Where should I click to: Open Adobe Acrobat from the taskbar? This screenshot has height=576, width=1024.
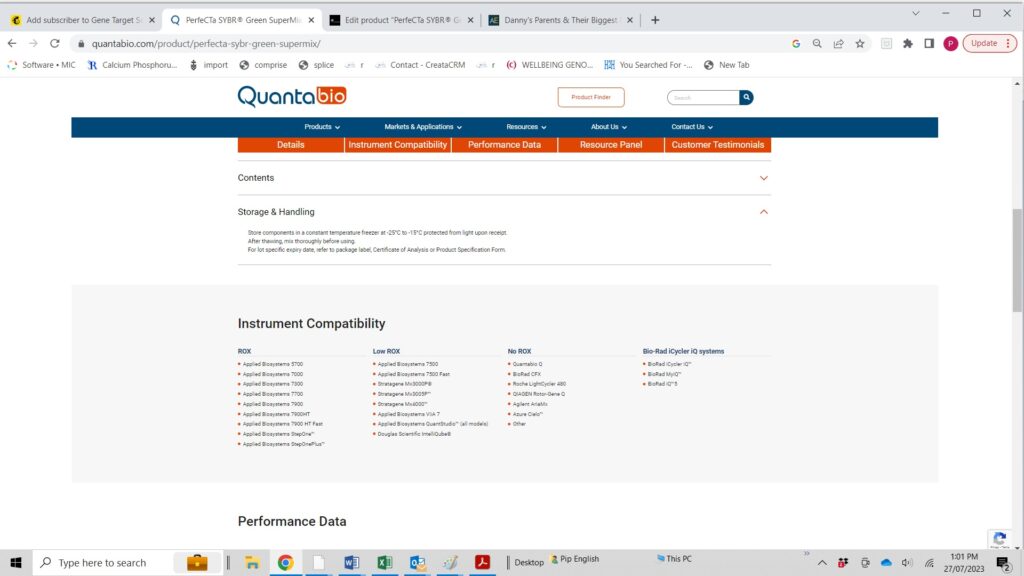(483, 562)
